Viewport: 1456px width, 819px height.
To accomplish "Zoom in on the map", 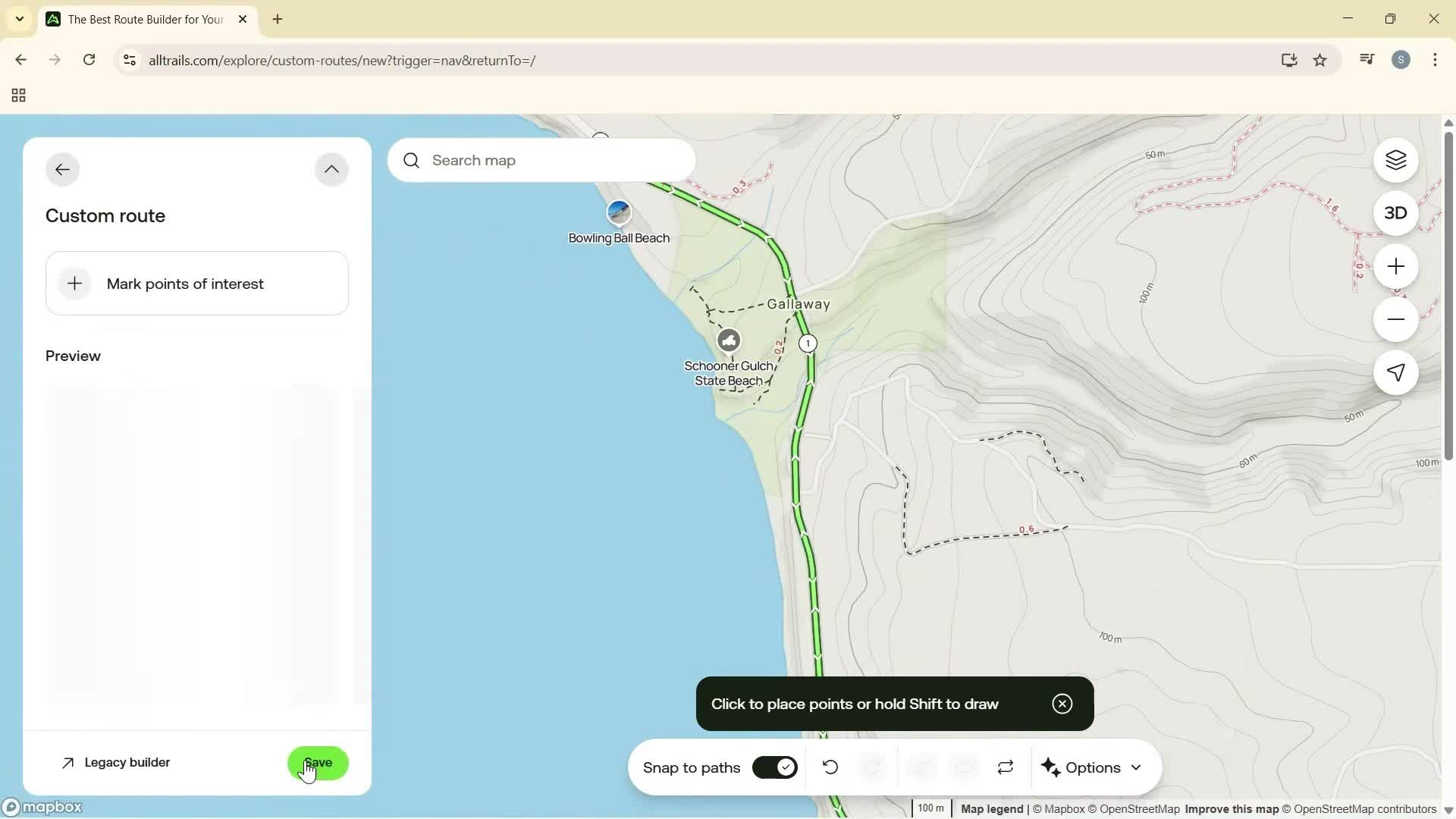I will tap(1395, 266).
